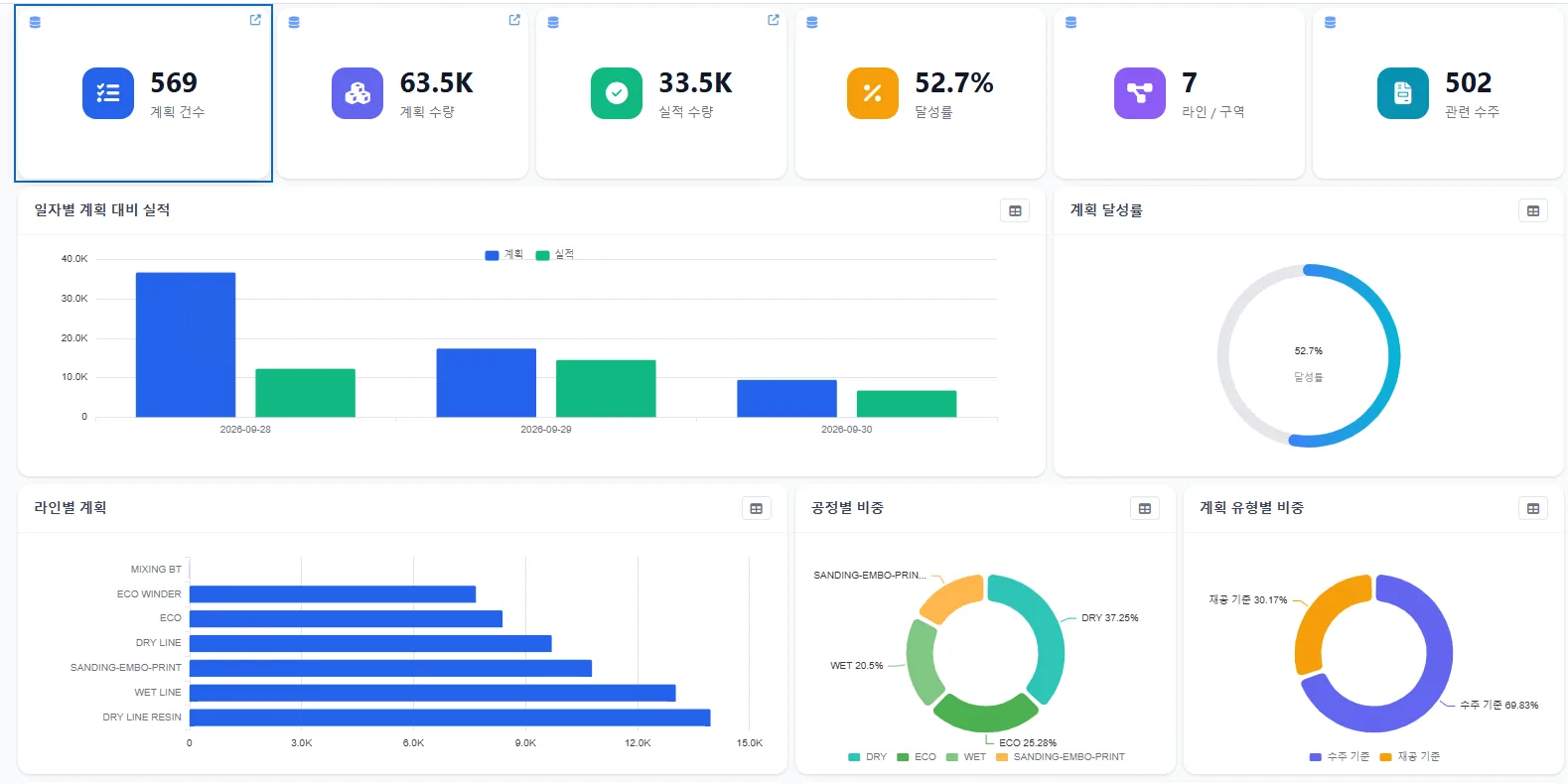Click the blue checklist icon beside 569
This screenshot has height=784, width=1568.
click(x=108, y=93)
